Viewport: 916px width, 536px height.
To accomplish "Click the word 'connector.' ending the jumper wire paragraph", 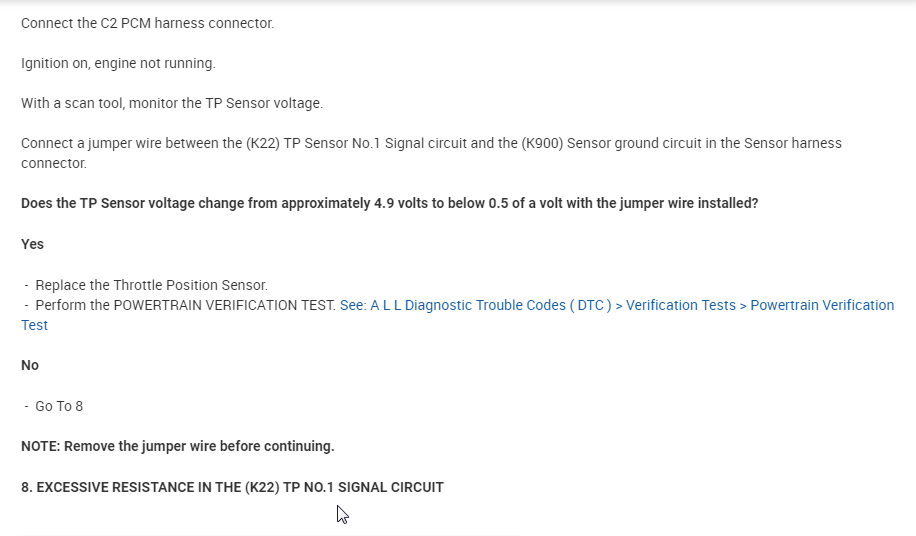I will click(x=54, y=163).
